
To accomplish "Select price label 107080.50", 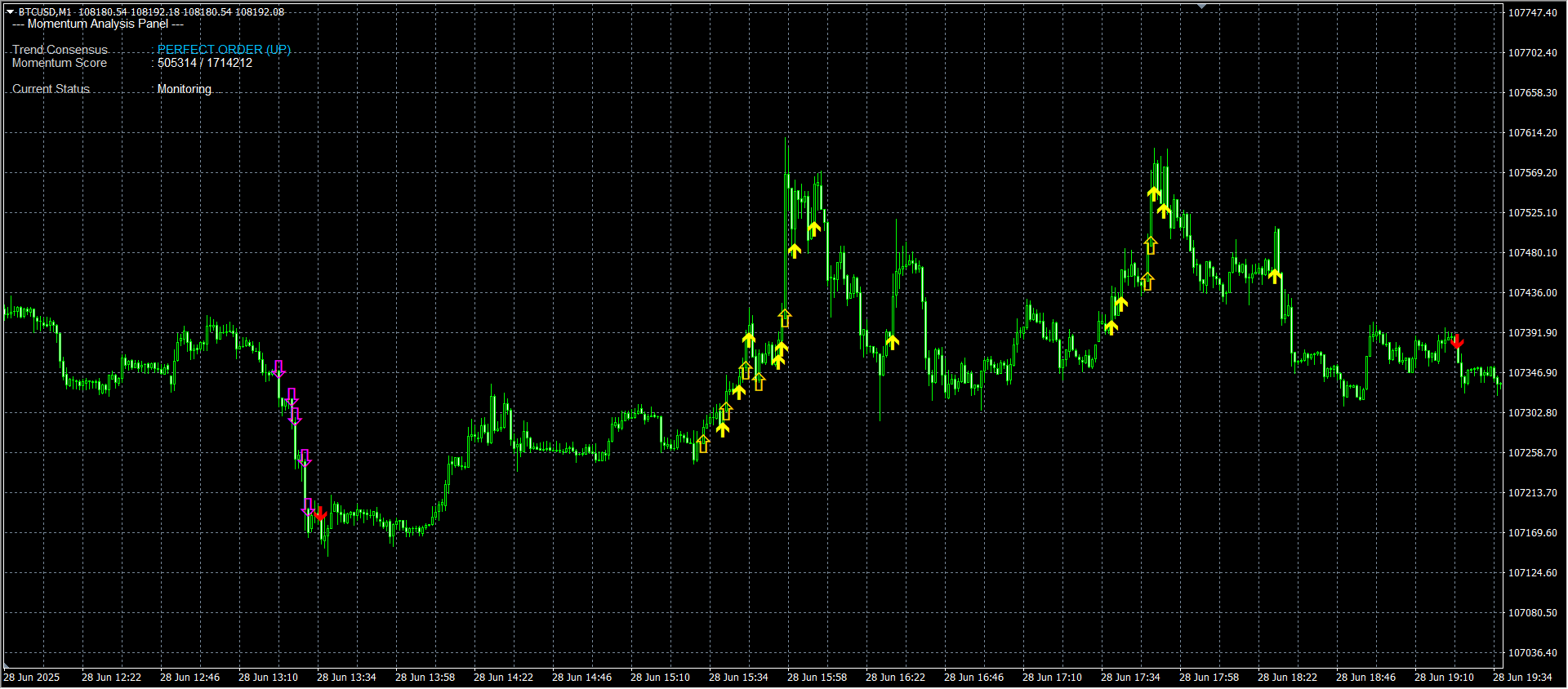I will click(x=1532, y=613).
